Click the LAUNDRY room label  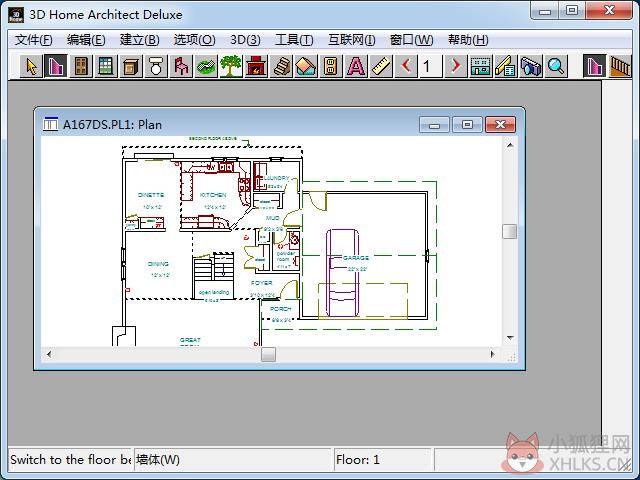[277, 178]
